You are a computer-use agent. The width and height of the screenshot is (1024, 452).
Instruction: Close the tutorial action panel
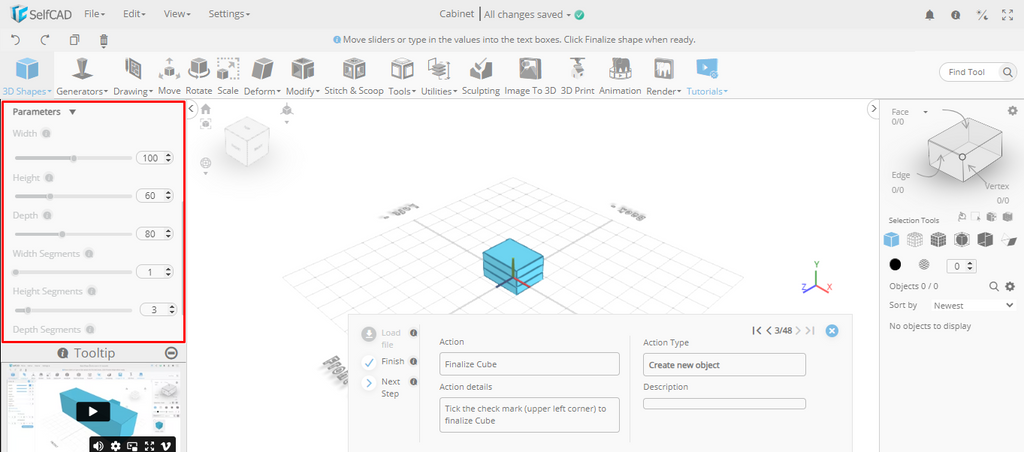pyautogui.click(x=831, y=331)
